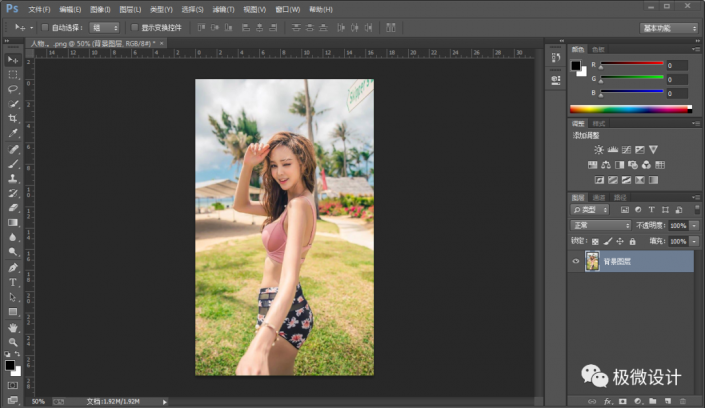The image size is (705, 408).
Task: Select the Rectangular Marquee tool
Action: 13,75
